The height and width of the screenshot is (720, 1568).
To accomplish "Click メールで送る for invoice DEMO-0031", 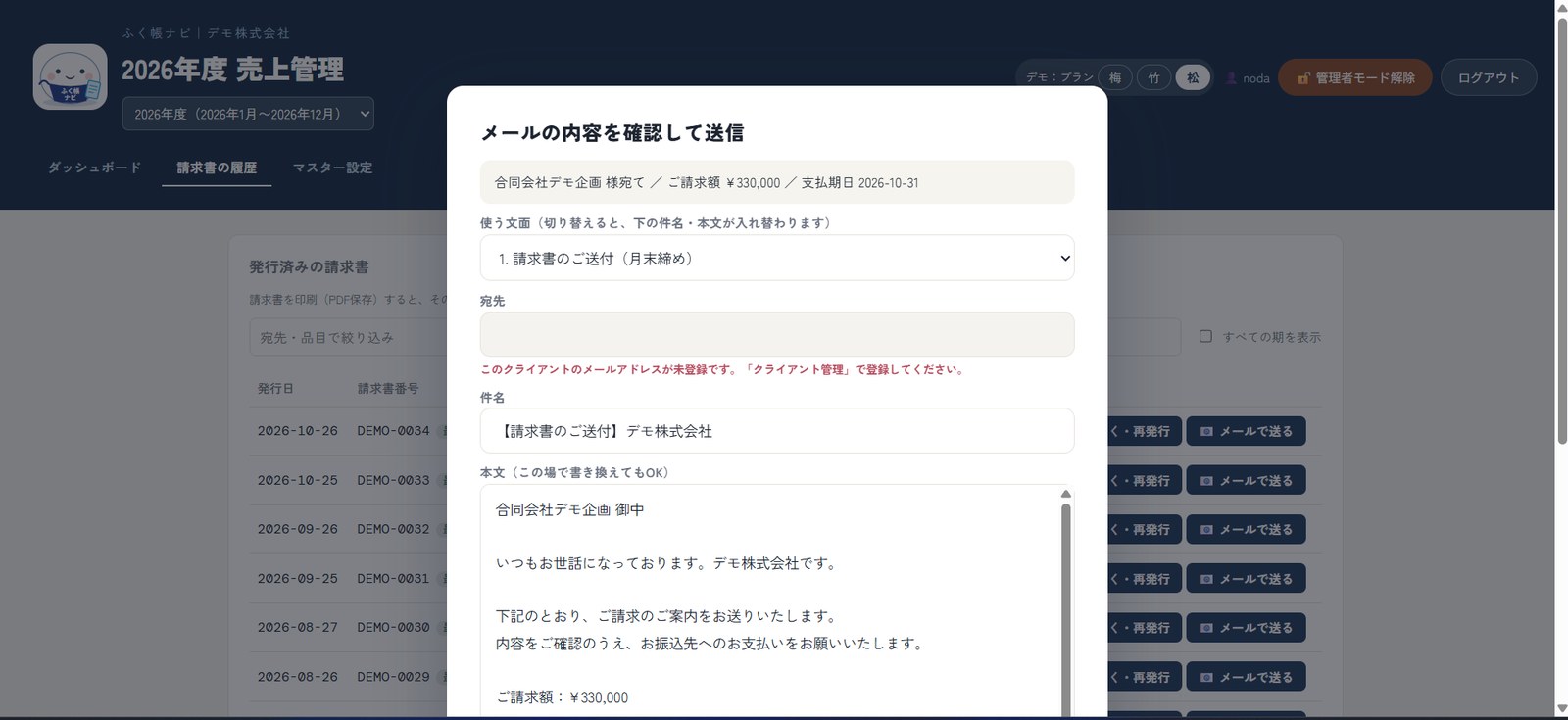I will tap(1246, 578).
